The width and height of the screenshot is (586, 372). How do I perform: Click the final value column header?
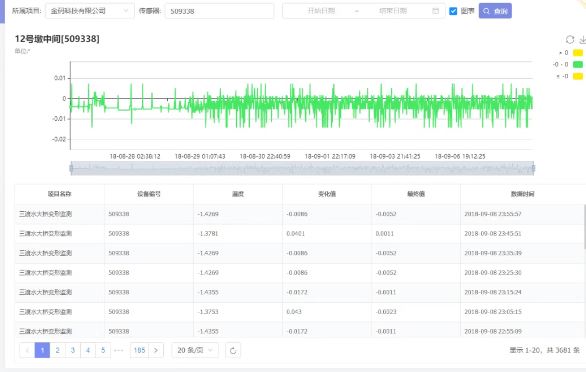416,194
